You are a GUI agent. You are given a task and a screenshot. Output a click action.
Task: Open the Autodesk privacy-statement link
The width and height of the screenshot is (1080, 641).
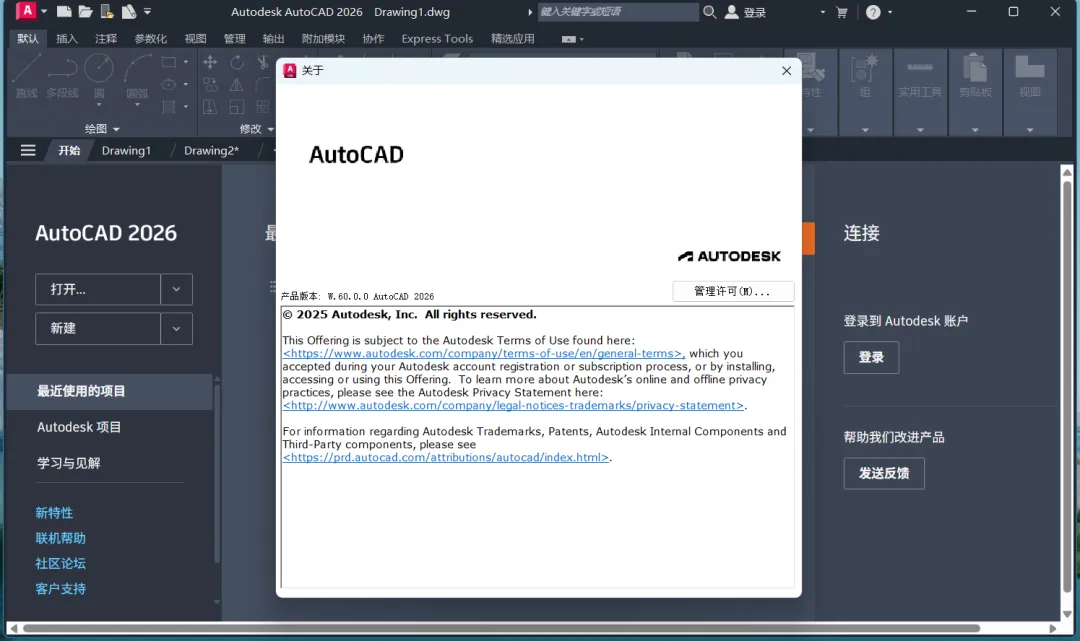(513, 406)
